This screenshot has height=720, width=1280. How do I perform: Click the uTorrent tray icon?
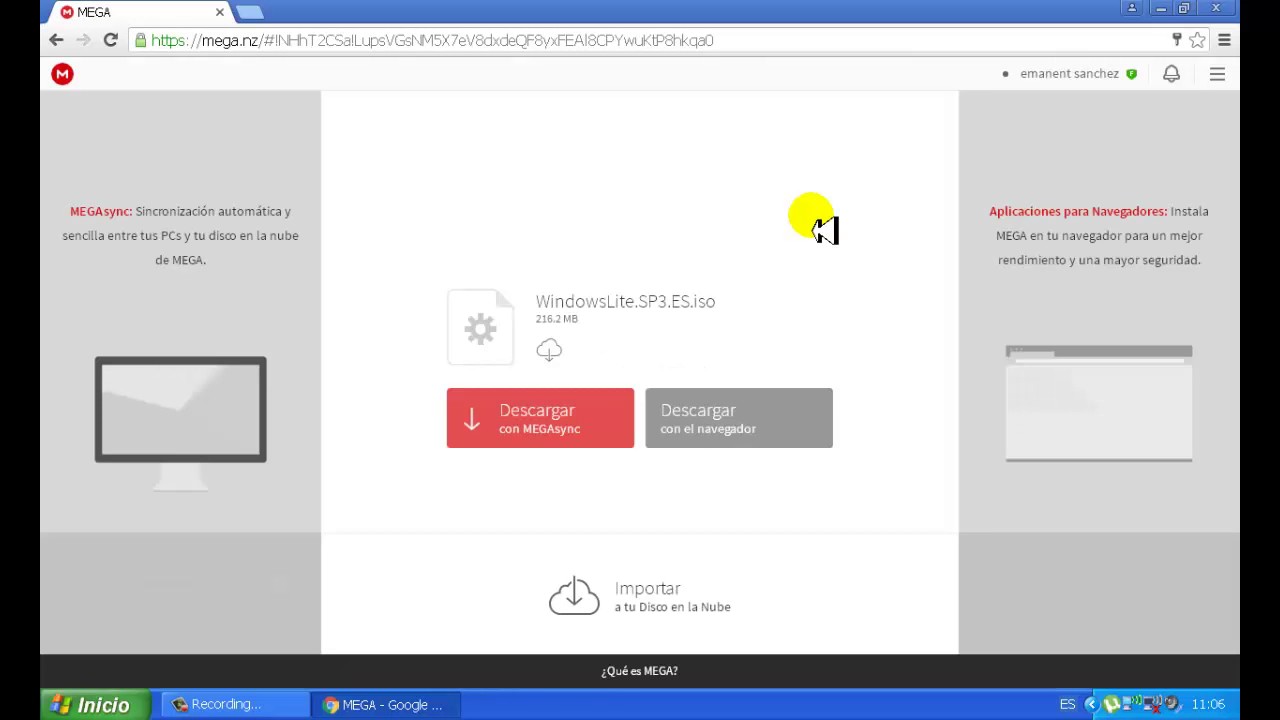point(1110,705)
